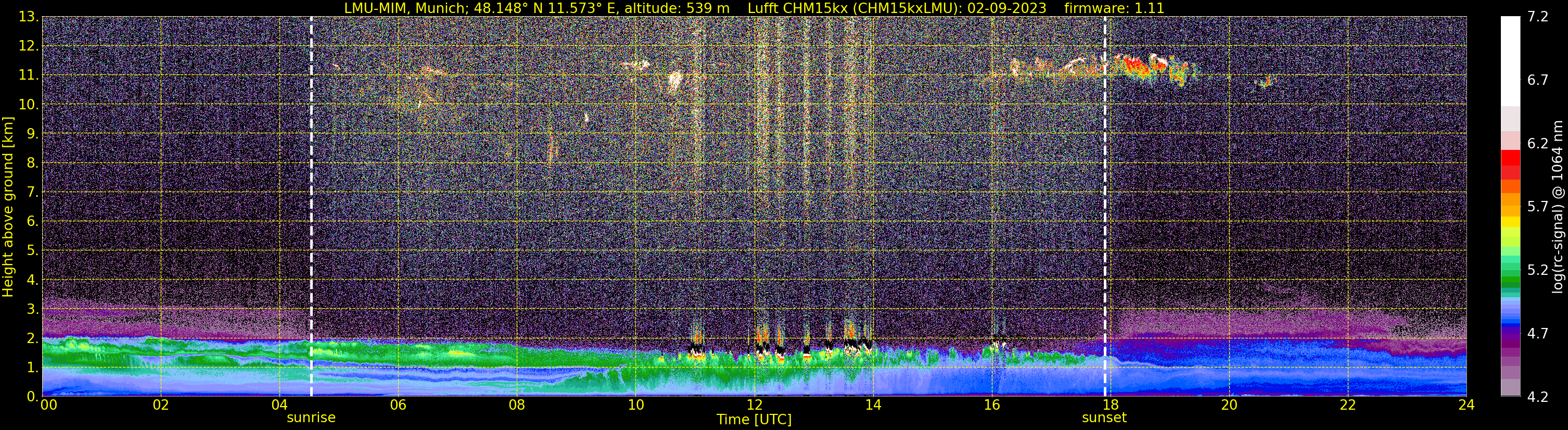The width and height of the screenshot is (1568, 430).
Task: Click the y-axis tick label '13.'
Action: pos(29,17)
